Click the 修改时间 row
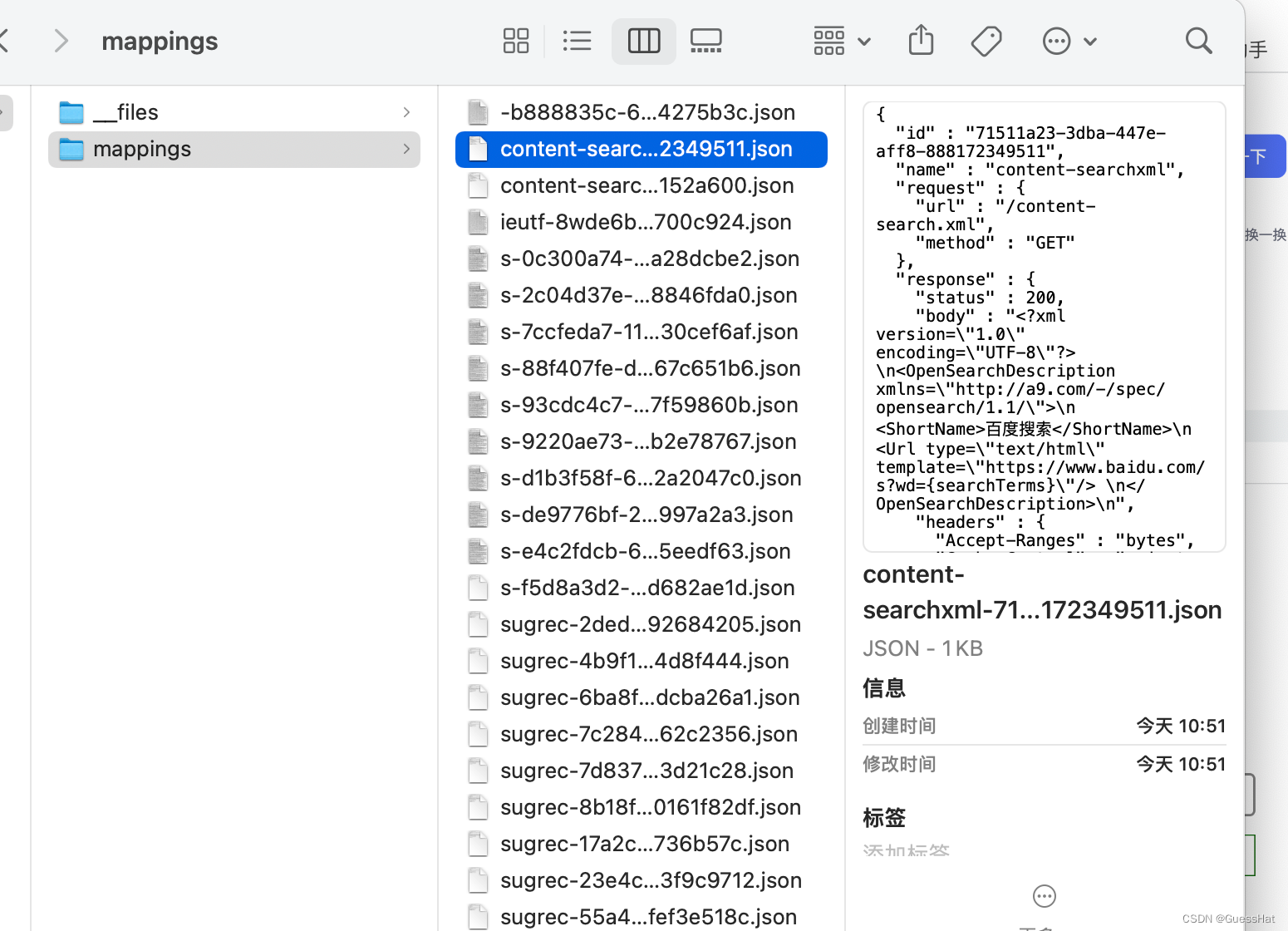The height and width of the screenshot is (931, 1288). point(1045,764)
